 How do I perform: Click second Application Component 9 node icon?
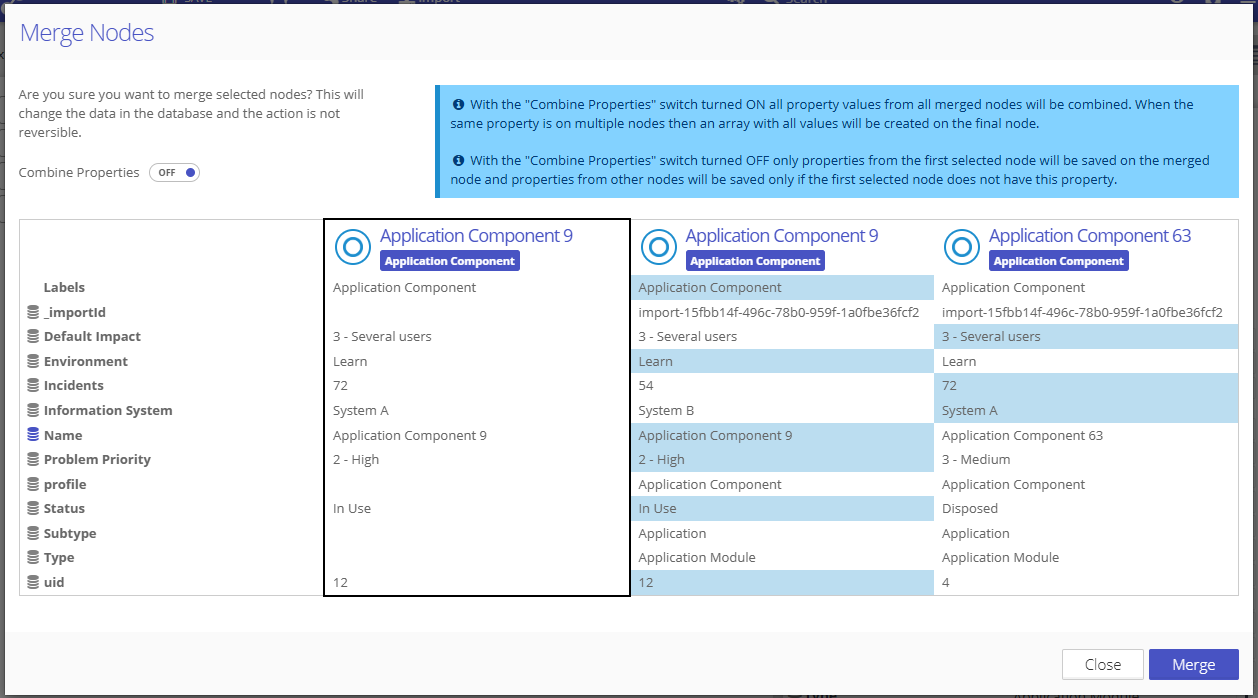click(x=658, y=247)
